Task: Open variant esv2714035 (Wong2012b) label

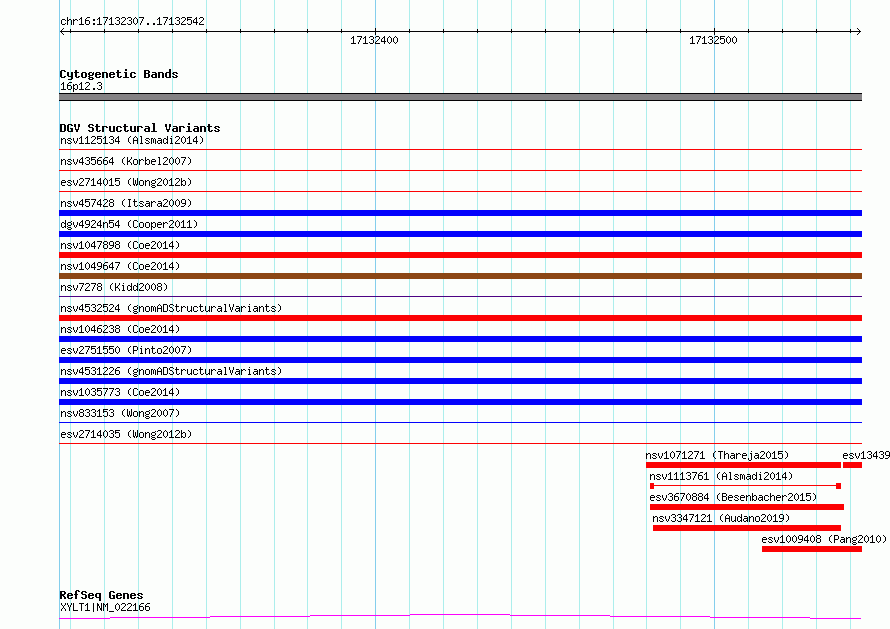Action: tap(126, 434)
